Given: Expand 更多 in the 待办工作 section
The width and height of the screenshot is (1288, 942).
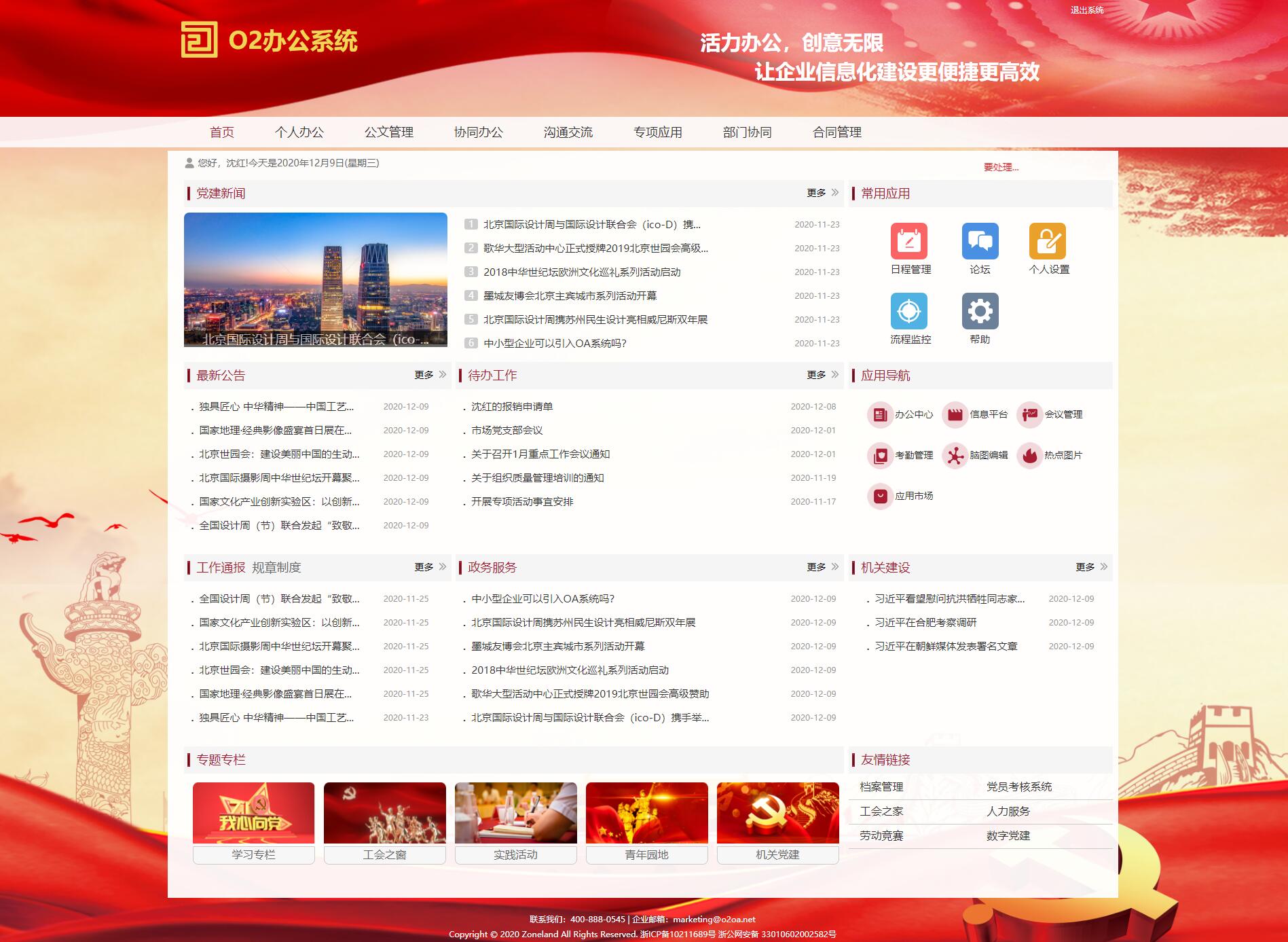Looking at the screenshot, I should tap(822, 375).
